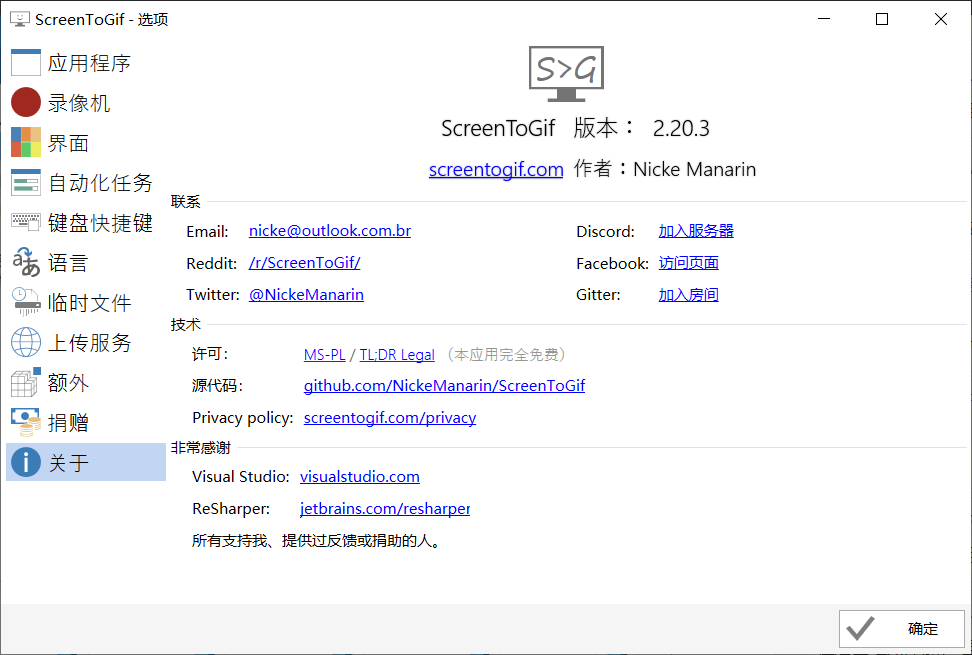This screenshot has width=972, height=655.
Task: Click the 语言 language icon
Action: coord(25,263)
